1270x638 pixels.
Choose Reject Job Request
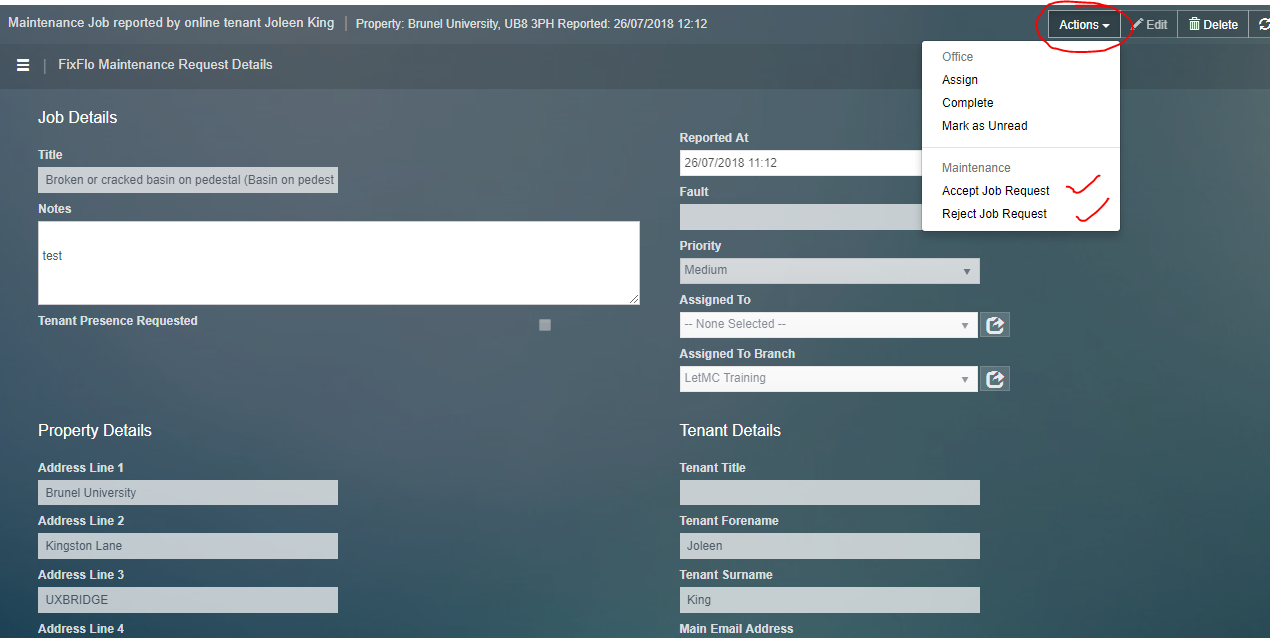click(x=995, y=214)
